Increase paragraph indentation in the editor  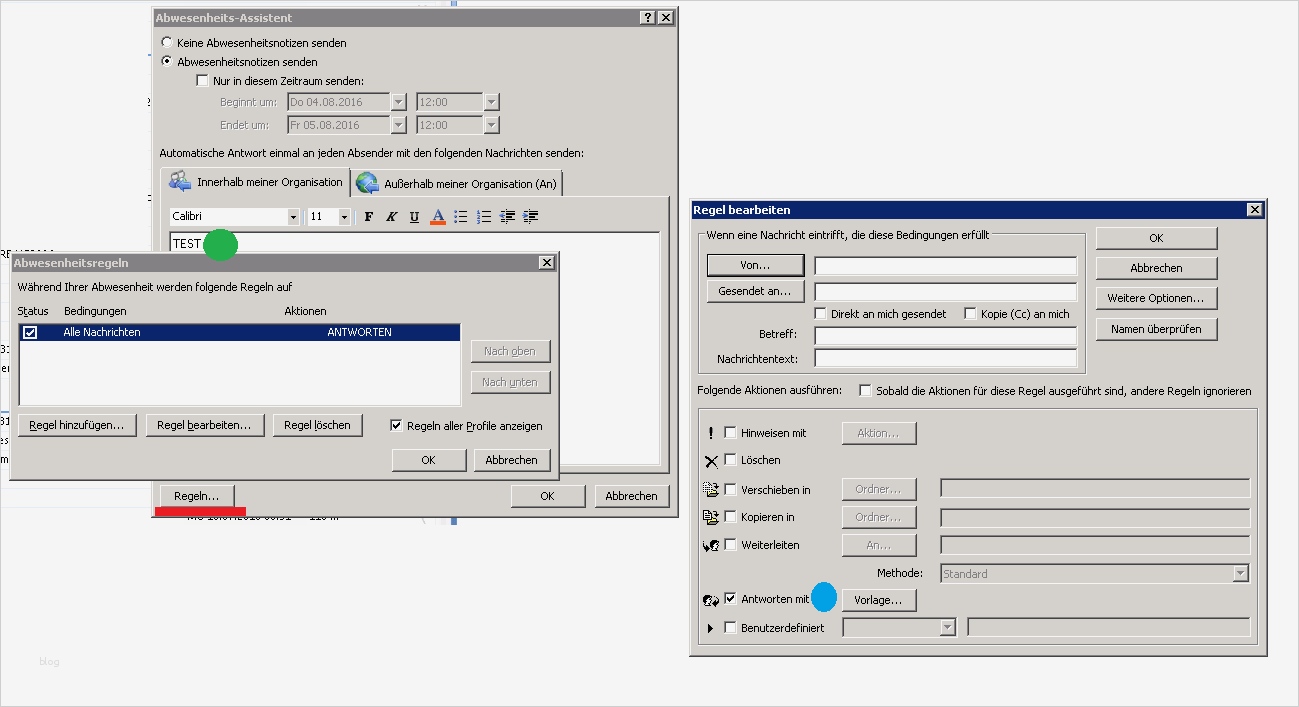click(x=529, y=215)
